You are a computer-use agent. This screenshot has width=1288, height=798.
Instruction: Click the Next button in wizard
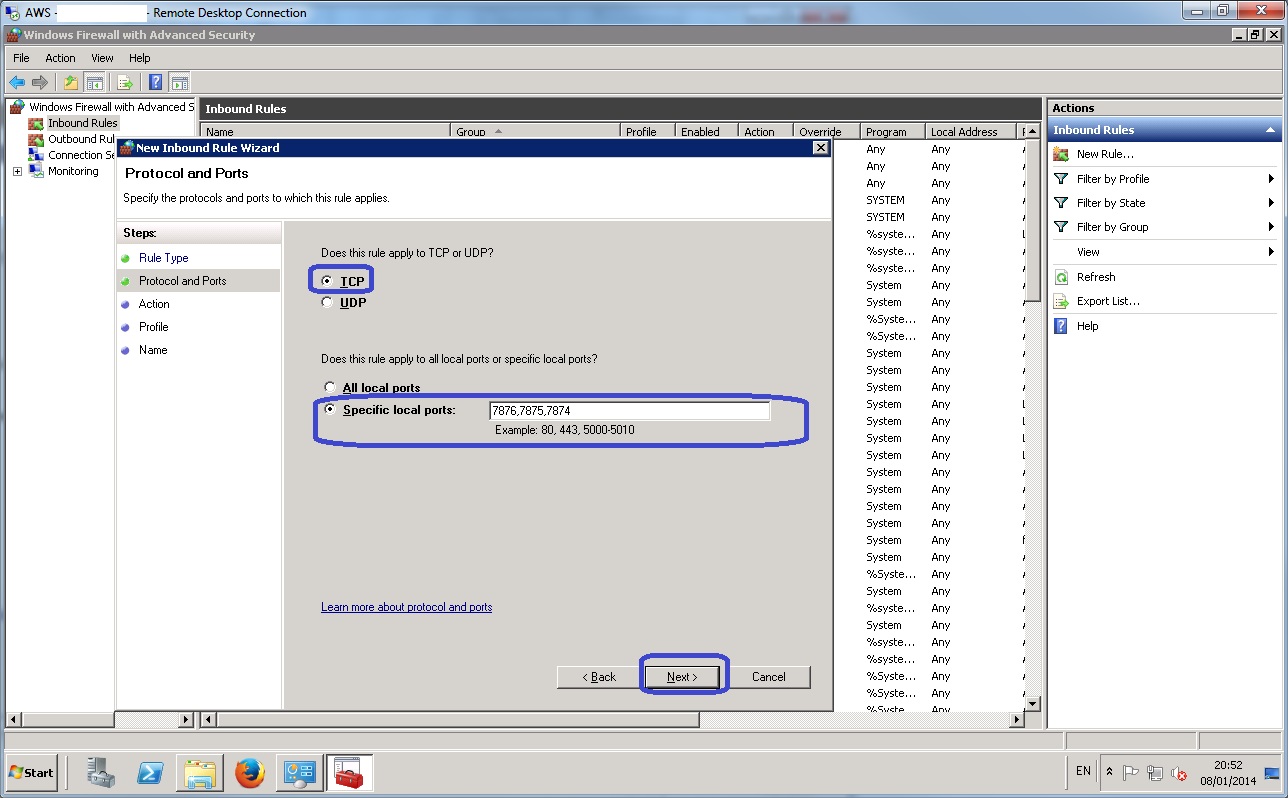coord(682,677)
